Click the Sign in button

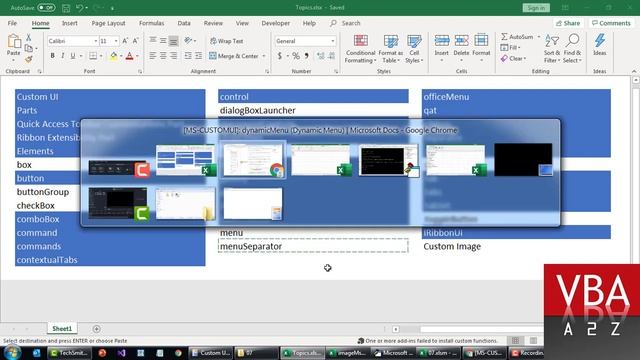(536, 8)
